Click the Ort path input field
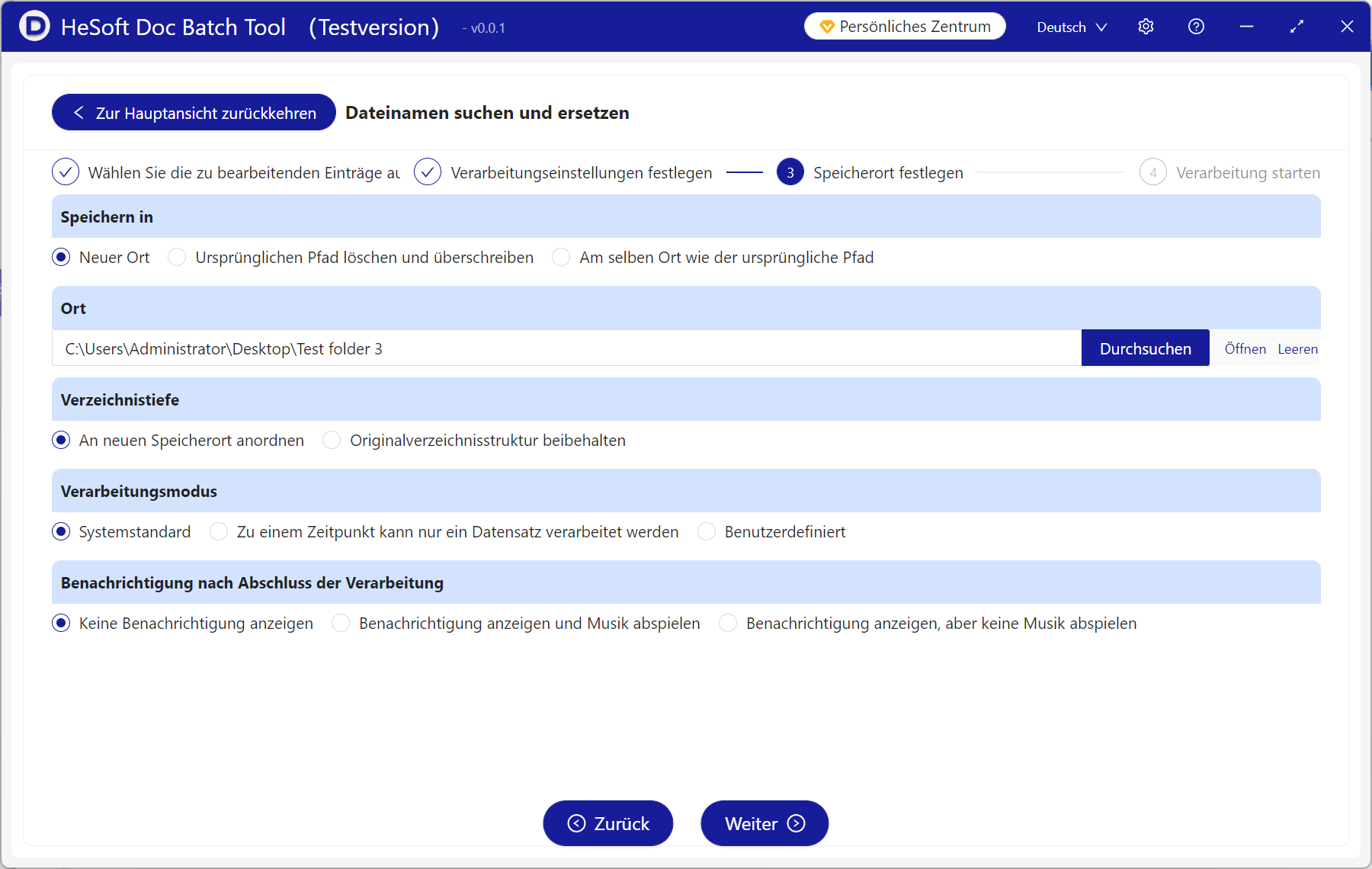 click(566, 349)
